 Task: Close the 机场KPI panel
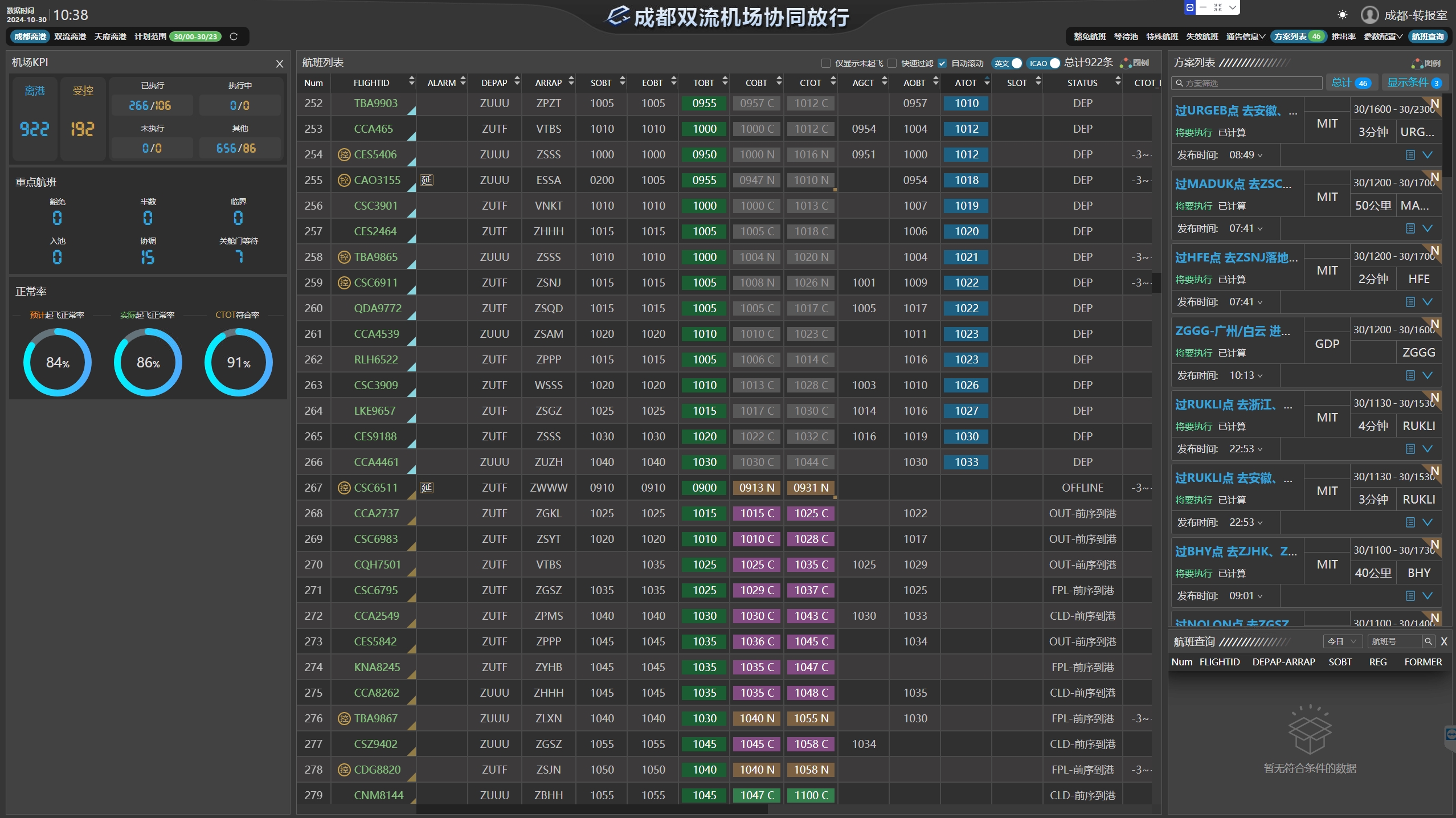click(x=279, y=63)
